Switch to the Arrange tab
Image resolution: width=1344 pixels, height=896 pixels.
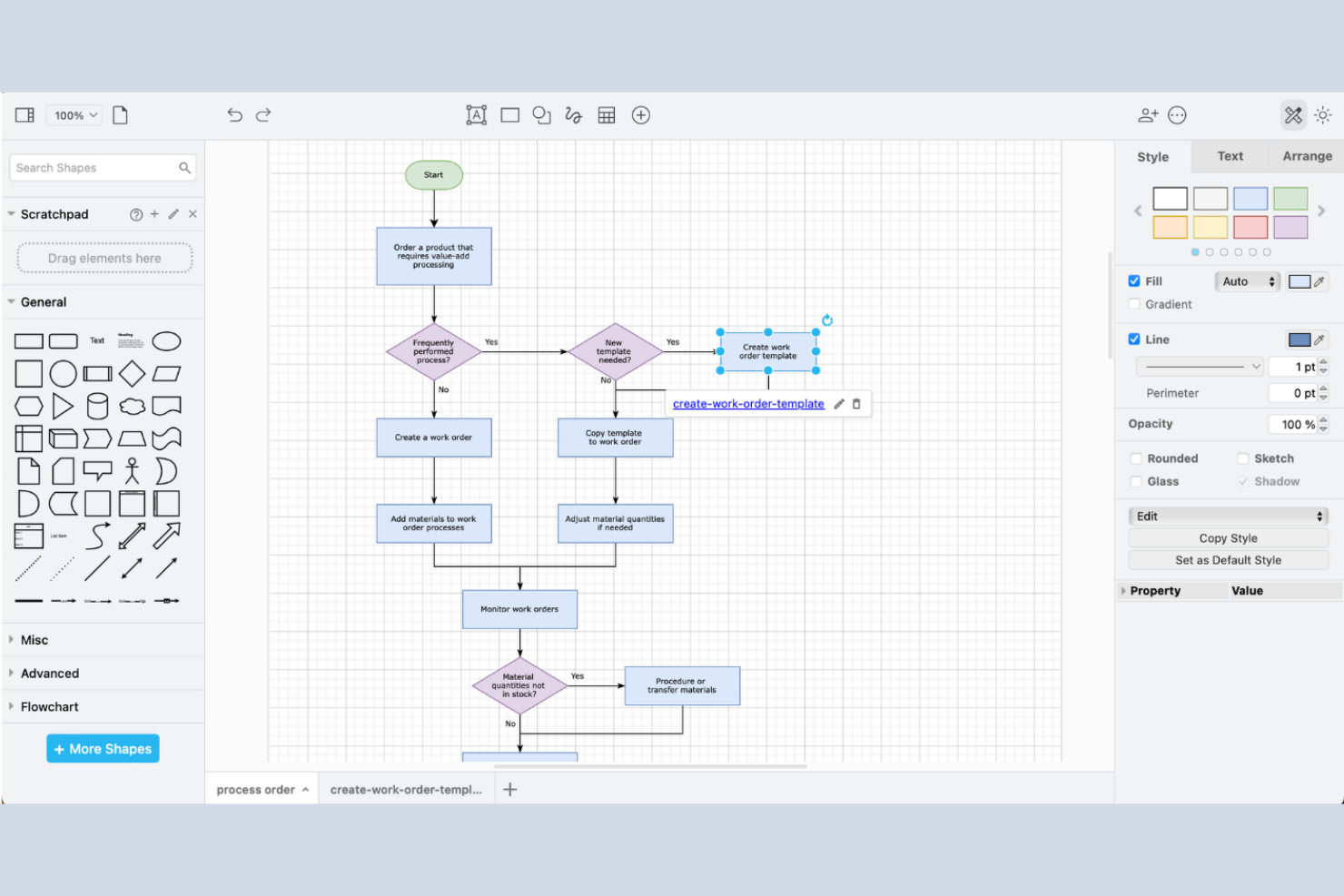click(1306, 156)
